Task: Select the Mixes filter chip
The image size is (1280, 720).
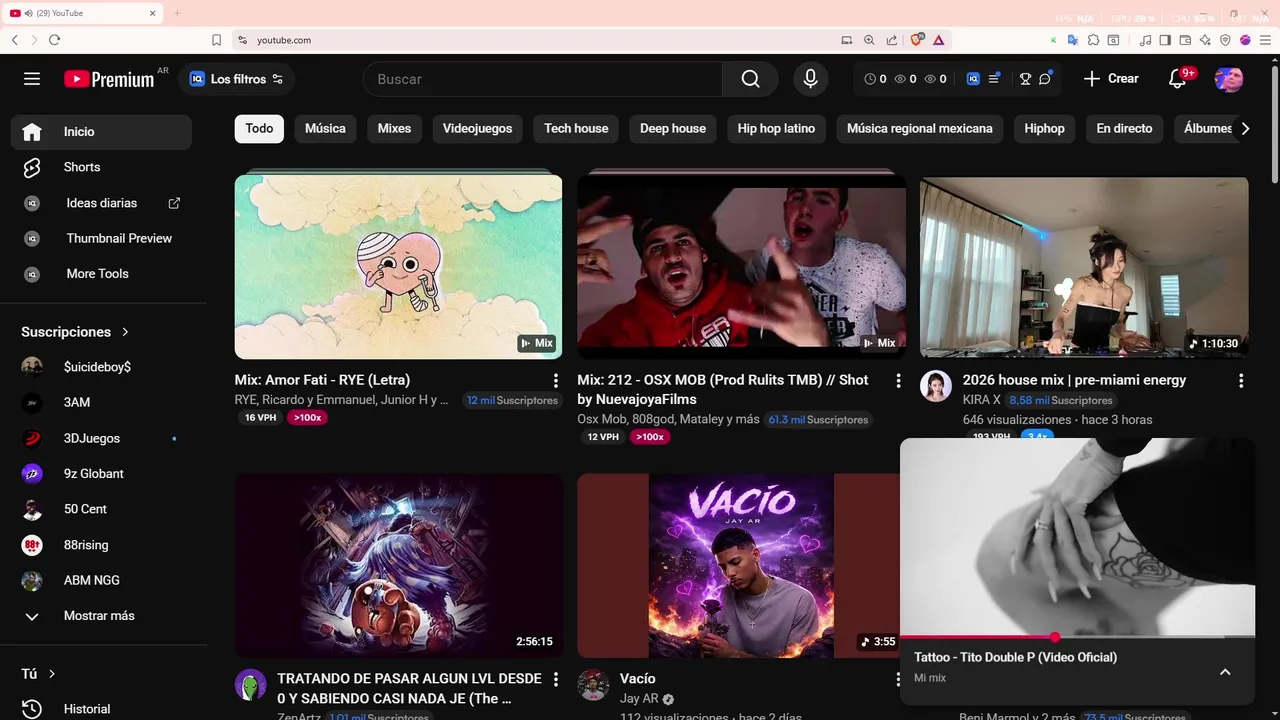Action: pos(394,128)
